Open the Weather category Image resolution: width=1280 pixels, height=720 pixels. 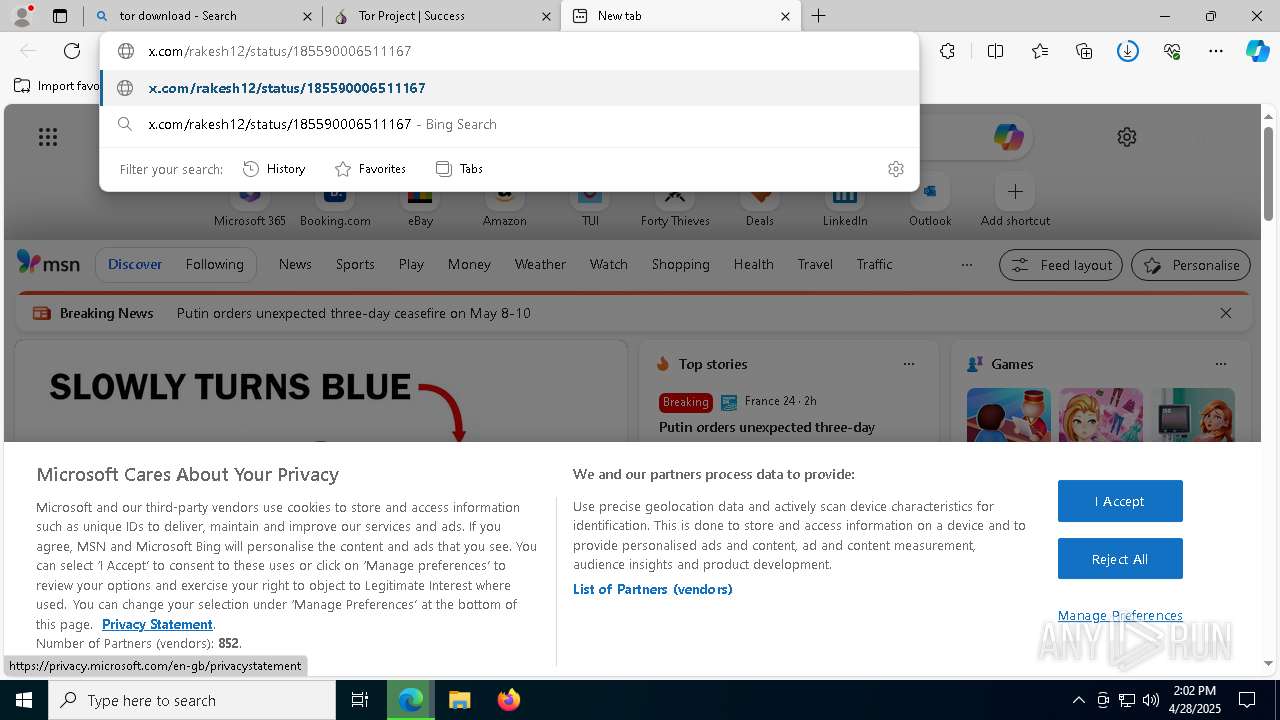[x=540, y=264]
